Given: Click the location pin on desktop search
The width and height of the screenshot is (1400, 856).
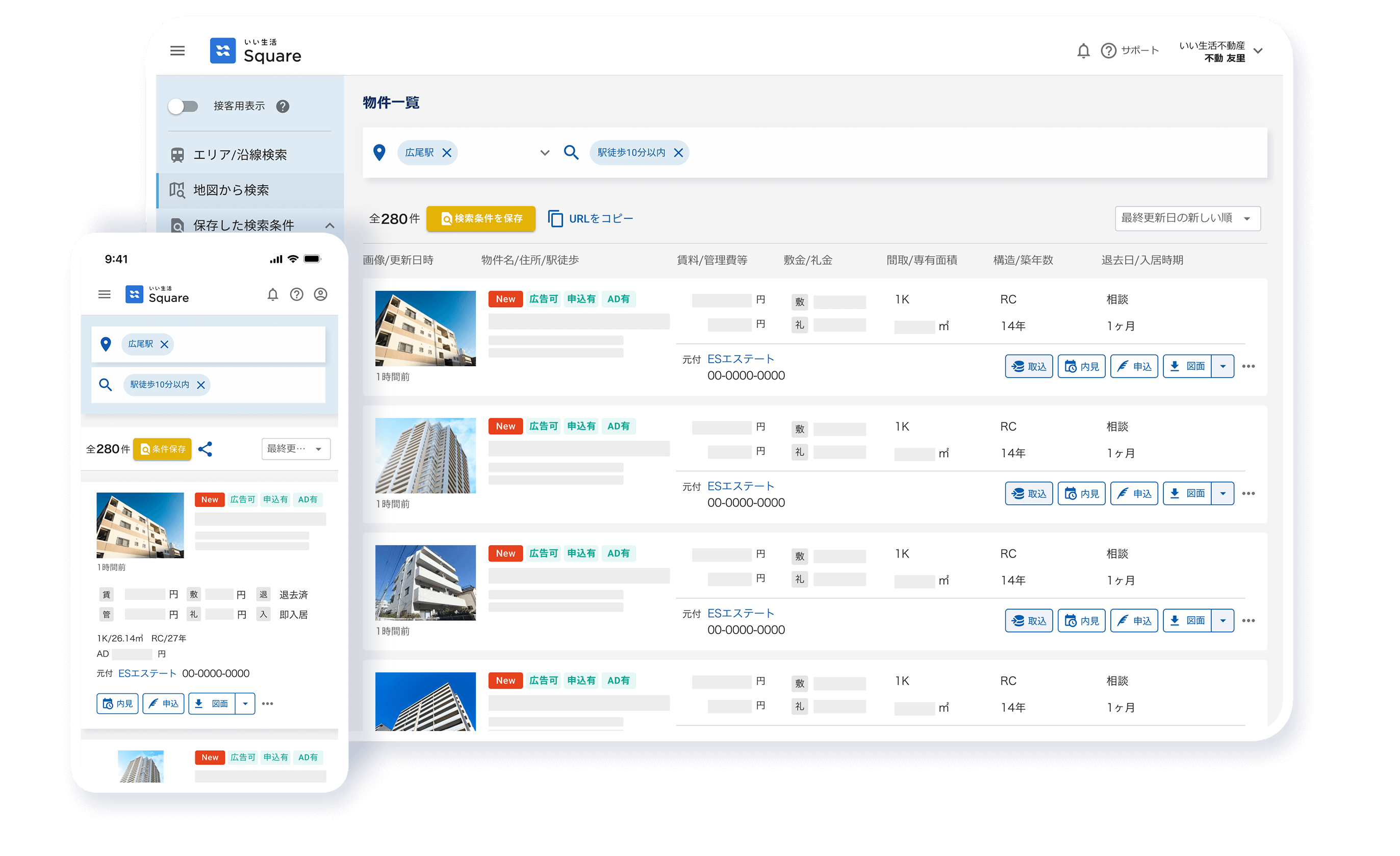Looking at the screenshot, I should [x=379, y=153].
